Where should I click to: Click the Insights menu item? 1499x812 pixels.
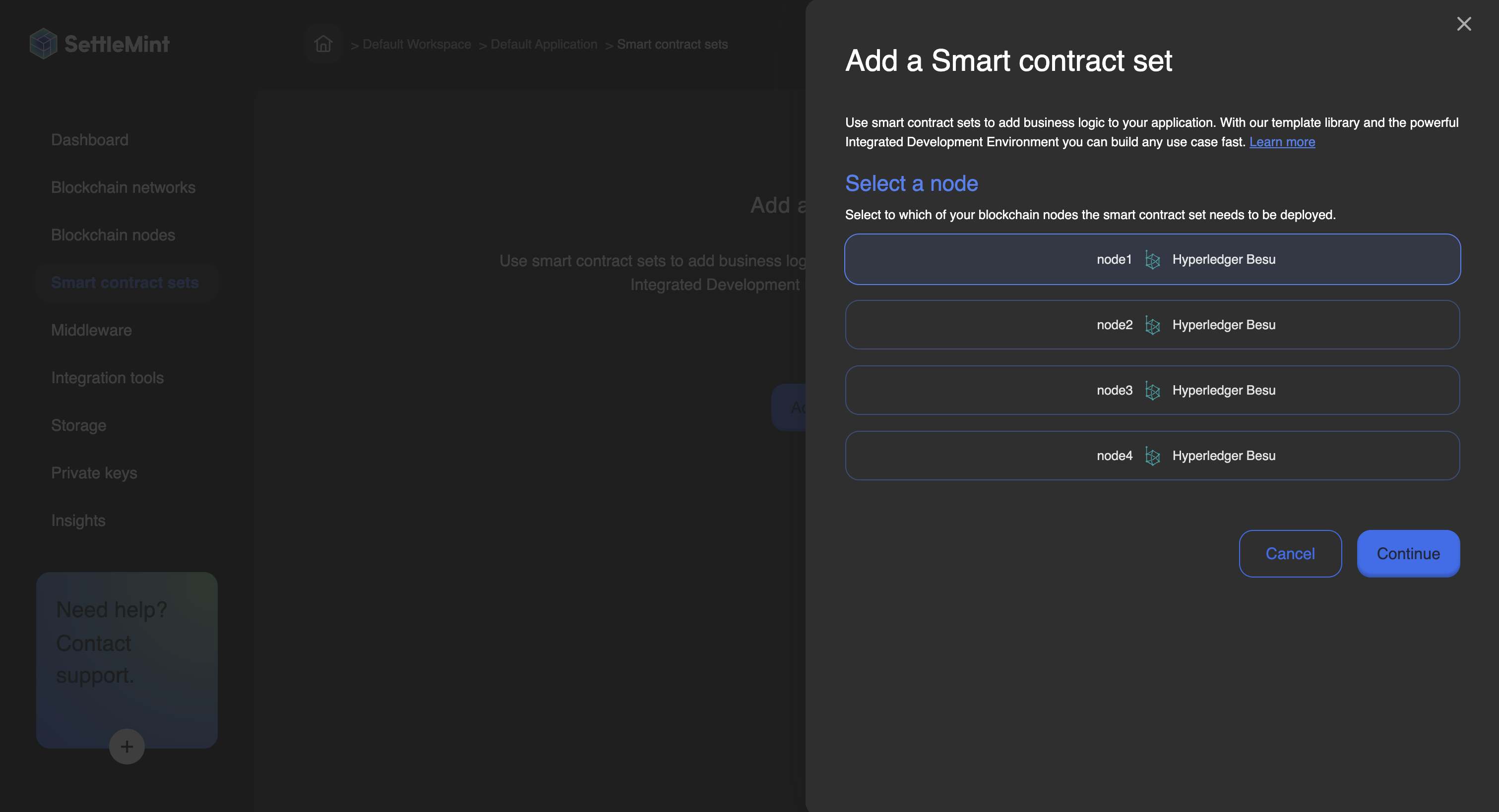[x=78, y=520]
